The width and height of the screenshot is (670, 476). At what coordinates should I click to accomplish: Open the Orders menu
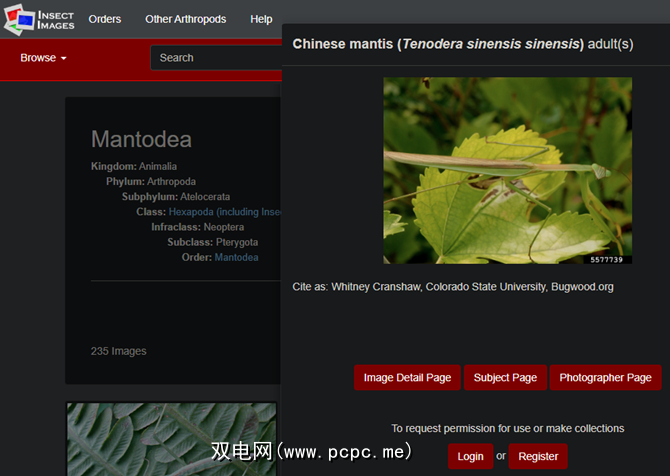pyautogui.click(x=105, y=19)
